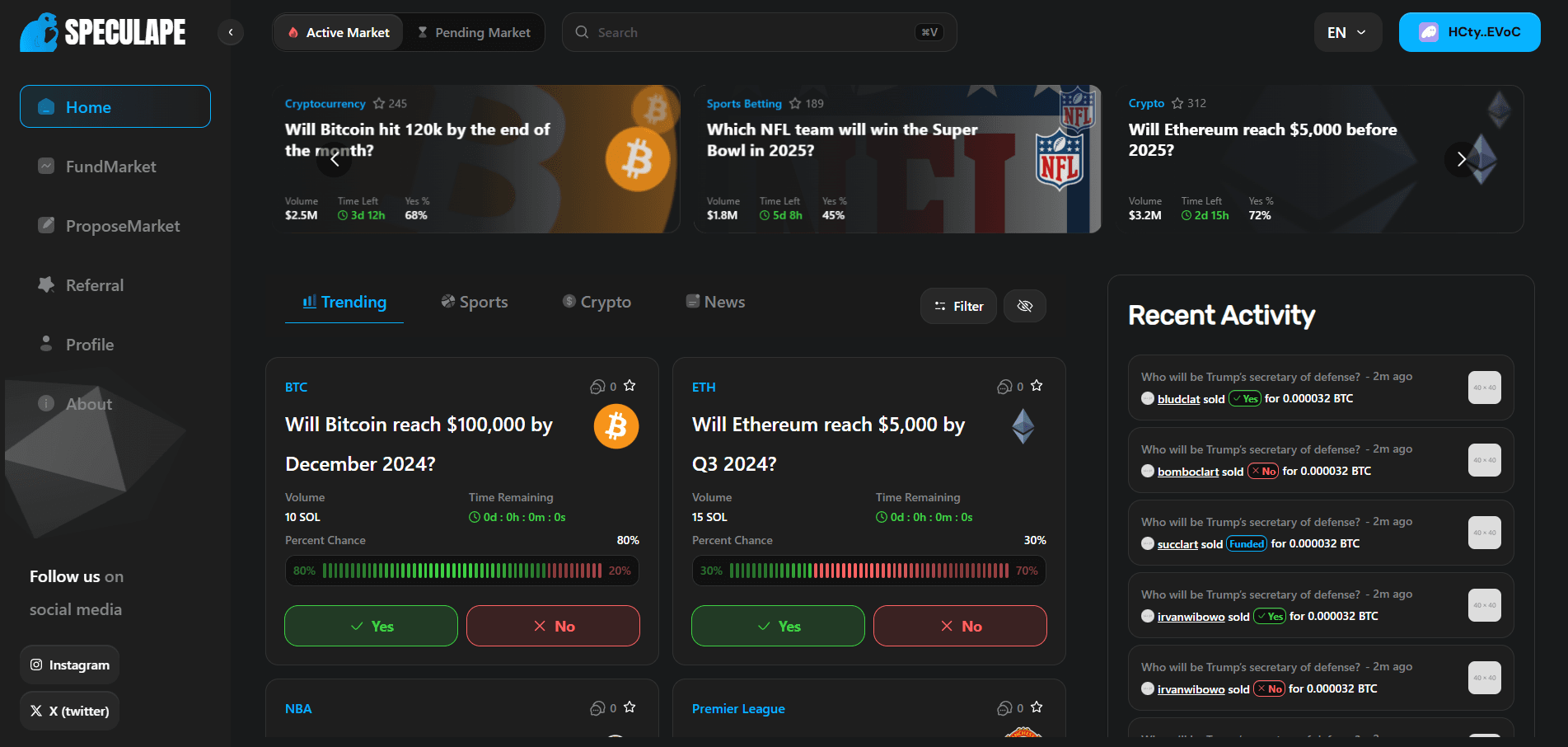Select the Active Market toggle
Image resolution: width=1568 pixels, height=747 pixels.
(x=339, y=32)
